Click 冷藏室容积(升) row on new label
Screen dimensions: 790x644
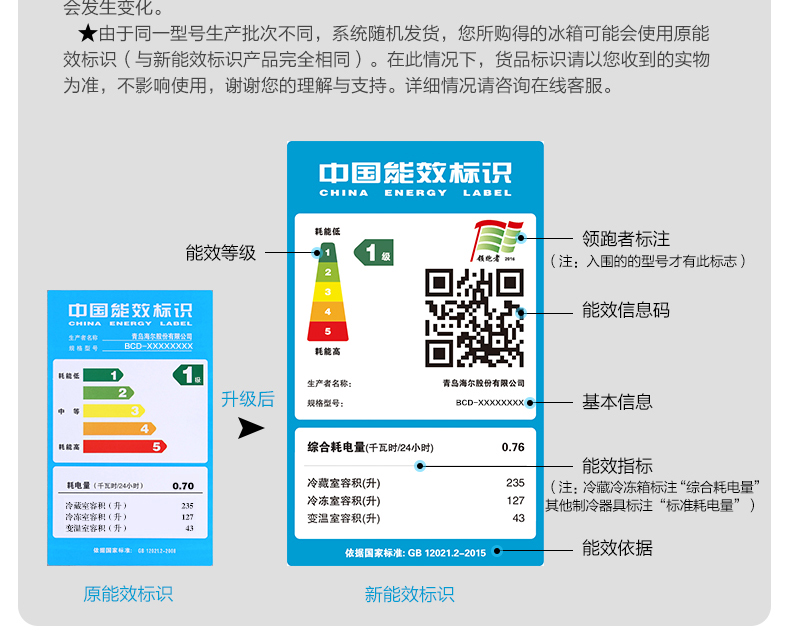(416, 483)
